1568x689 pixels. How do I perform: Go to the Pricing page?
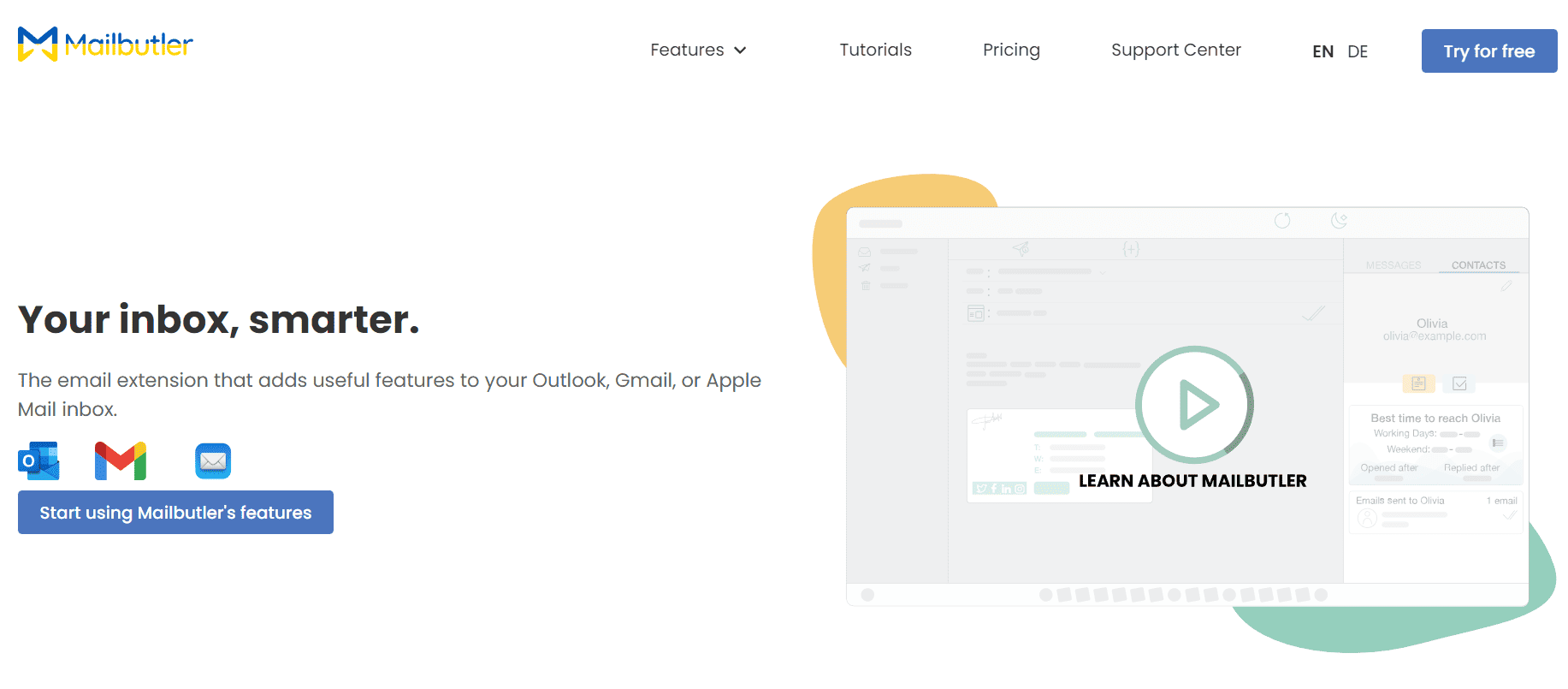1011,50
